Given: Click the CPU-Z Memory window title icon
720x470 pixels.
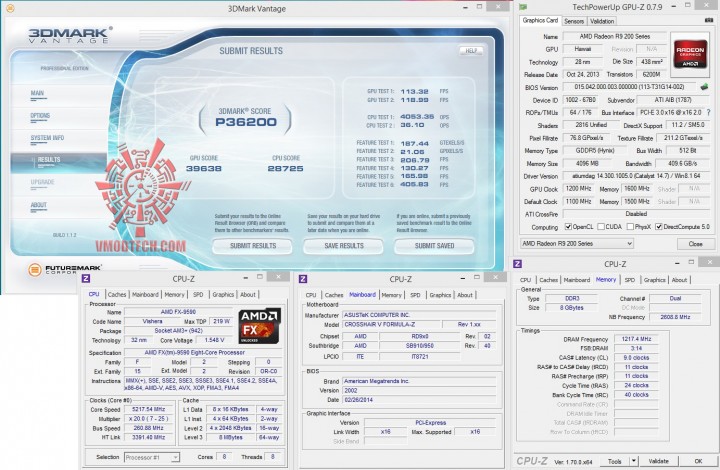Looking at the screenshot, I should 518,264.
